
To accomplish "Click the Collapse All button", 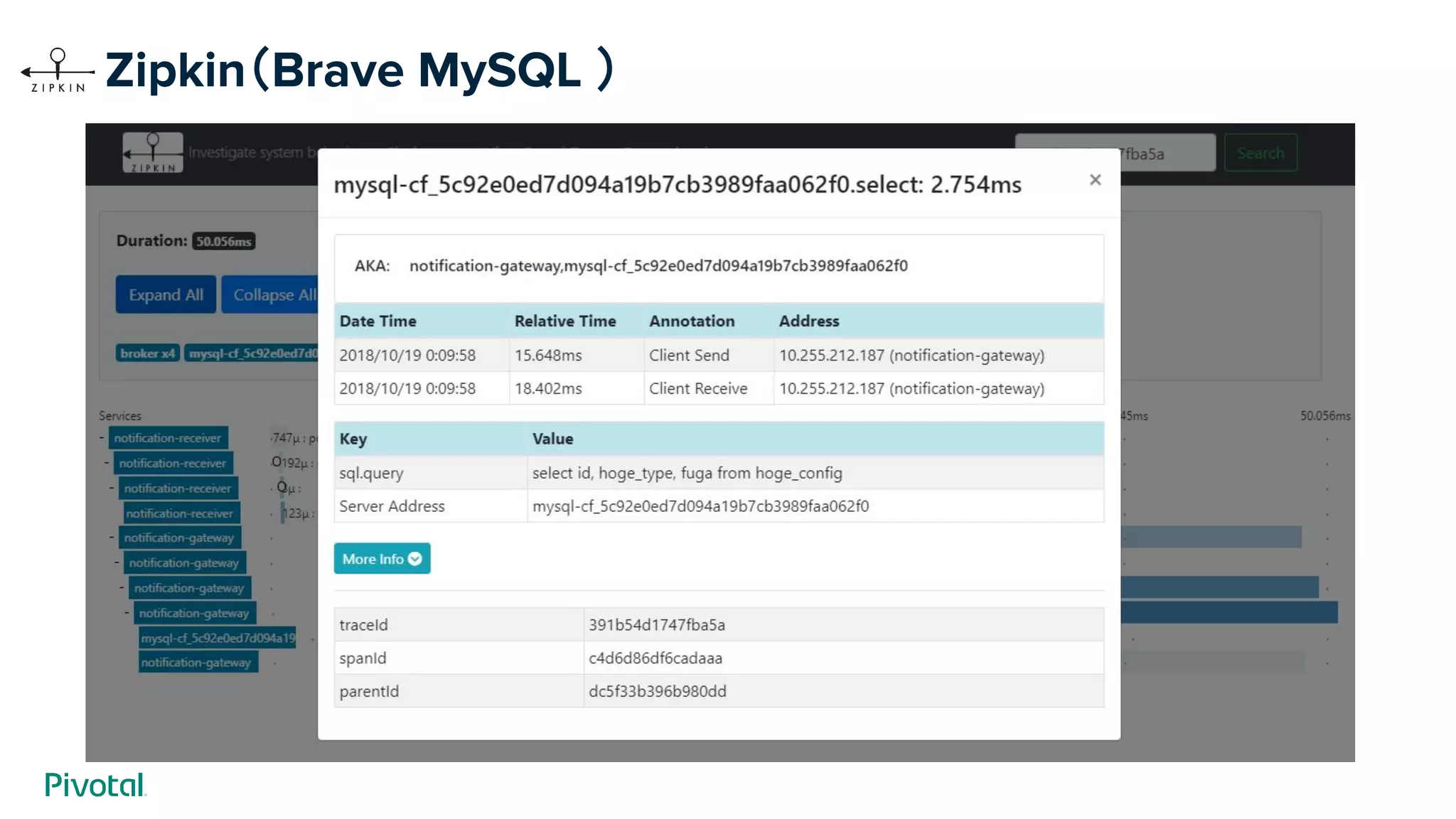I will 270,294.
